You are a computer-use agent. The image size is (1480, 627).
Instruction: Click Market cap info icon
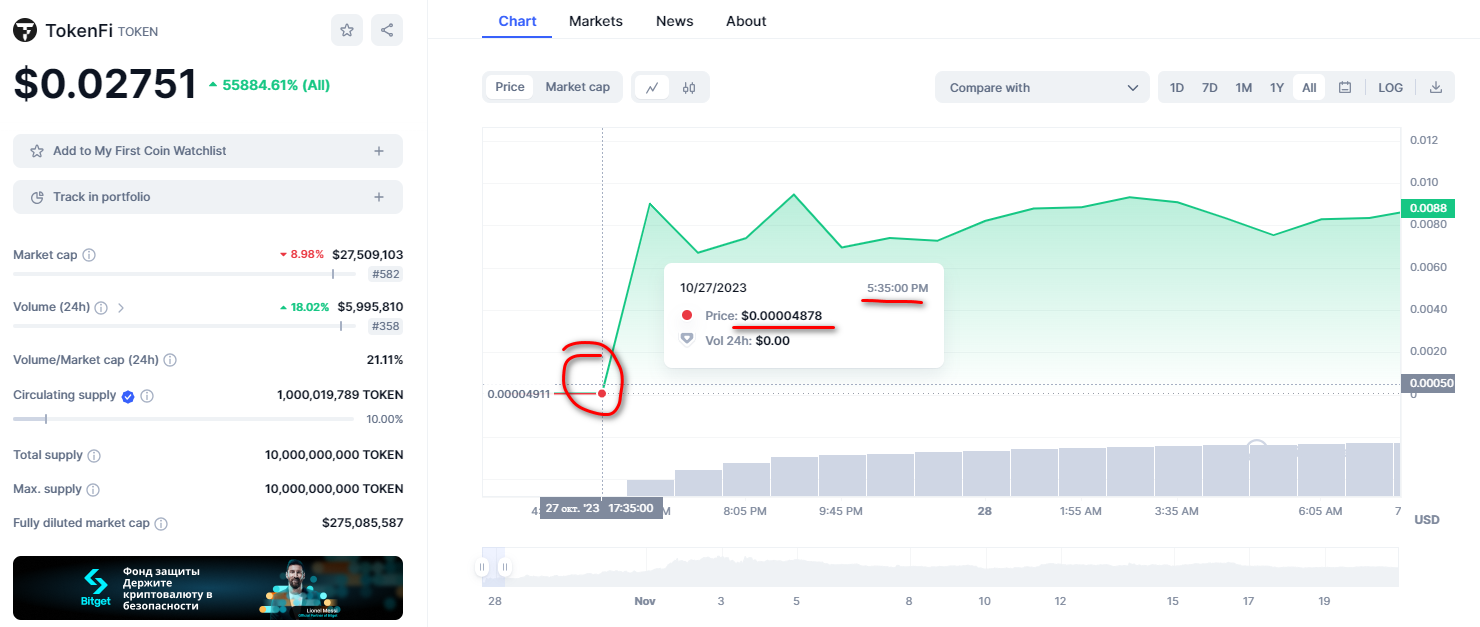click(89, 255)
